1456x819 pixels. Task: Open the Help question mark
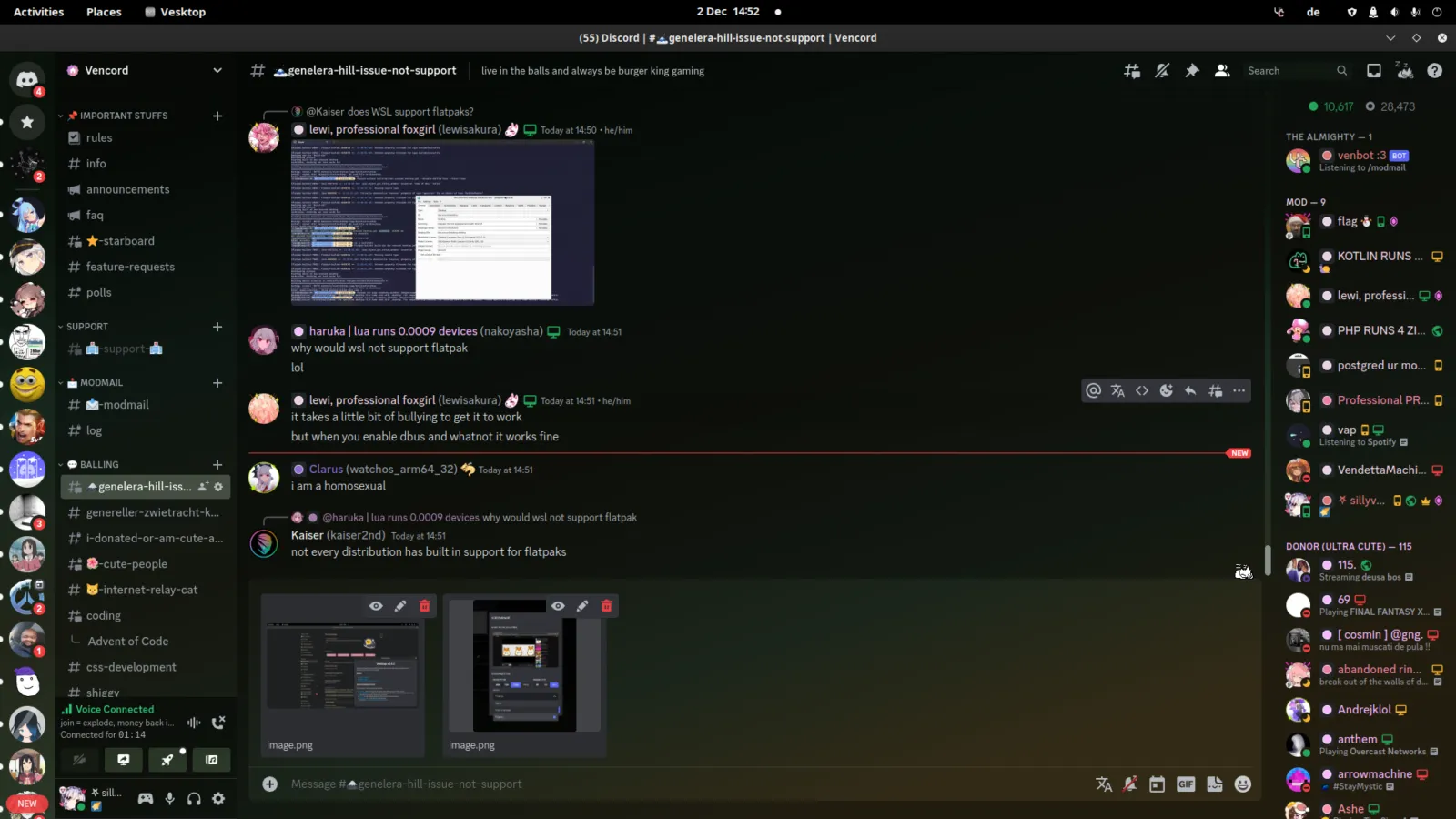[1435, 71]
